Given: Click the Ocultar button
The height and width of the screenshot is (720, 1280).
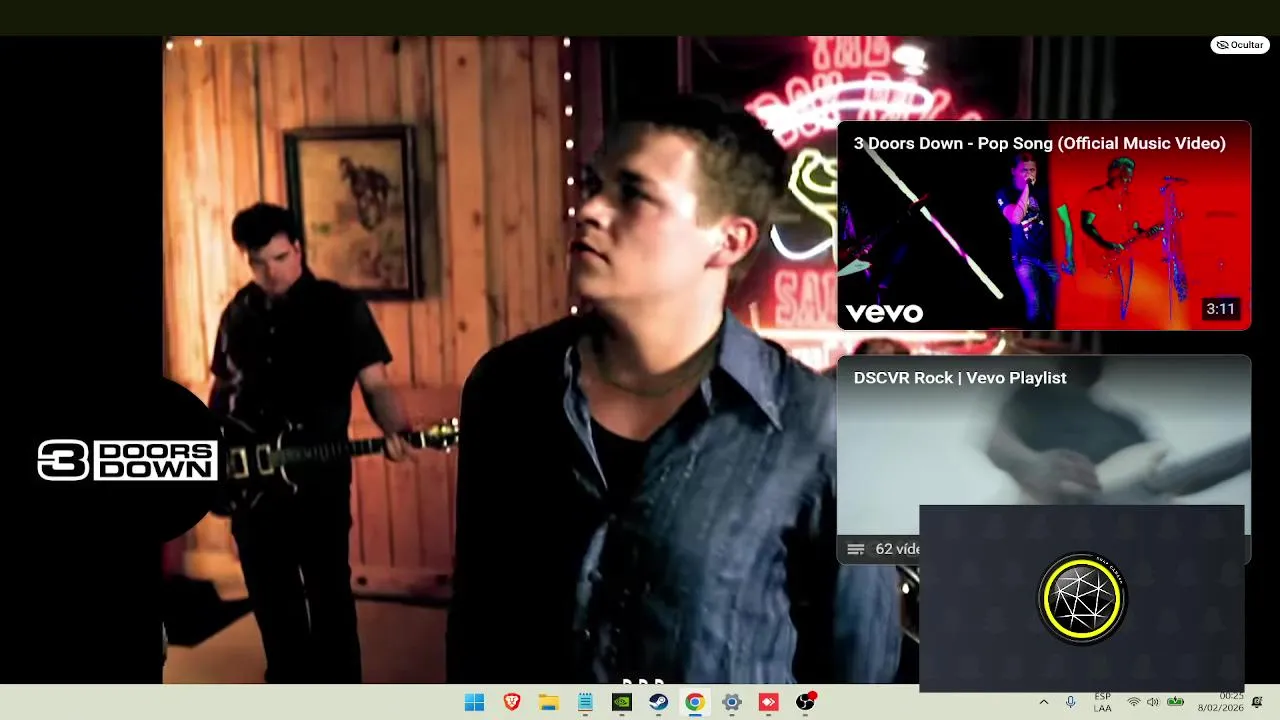Looking at the screenshot, I should coord(1240,45).
